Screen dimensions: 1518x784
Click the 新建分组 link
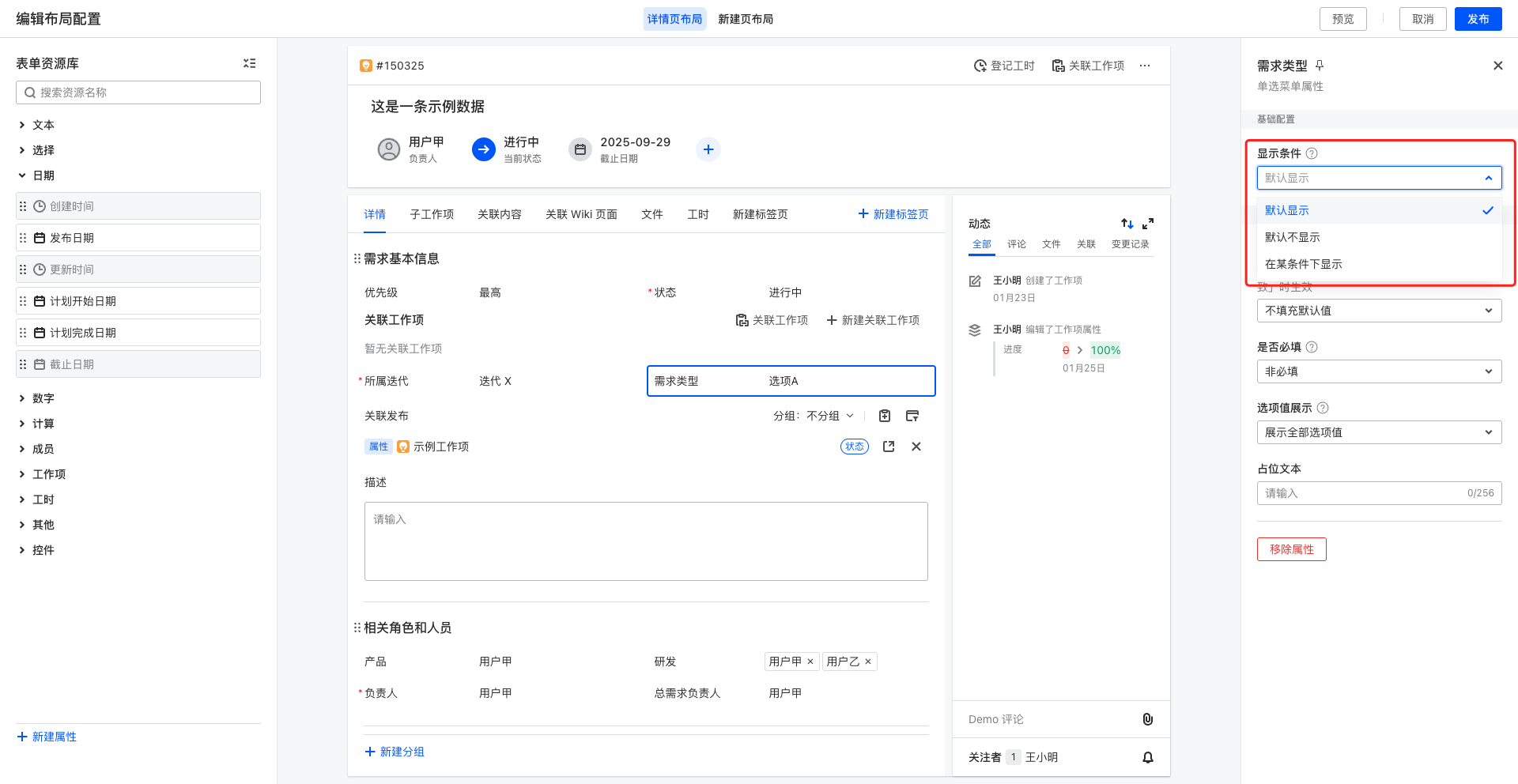[395, 752]
